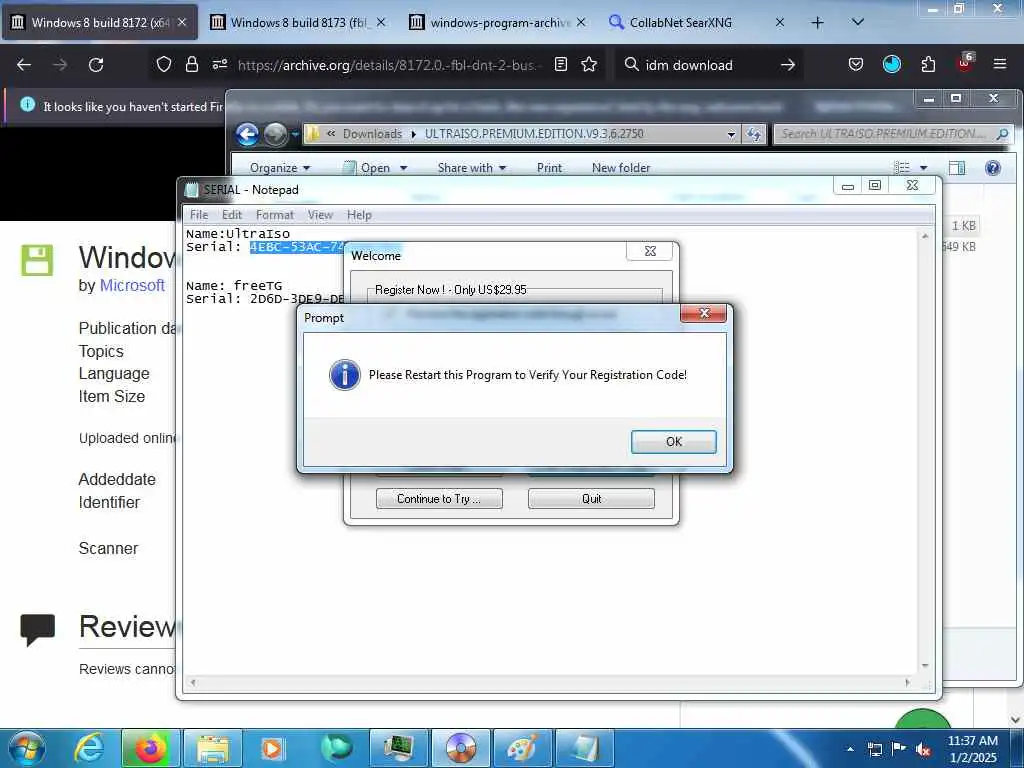Click Print in Explorer toolbar
The height and width of the screenshot is (768, 1024).
549,168
